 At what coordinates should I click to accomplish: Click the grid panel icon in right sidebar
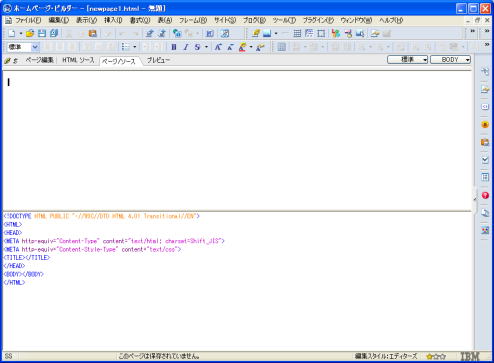point(485,177)
